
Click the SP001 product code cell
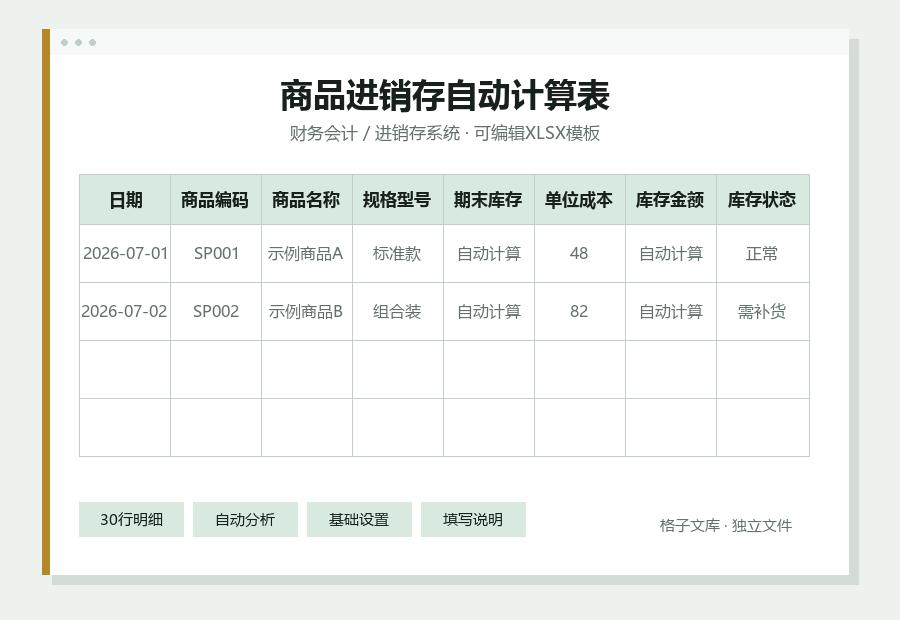tap(216, 254)
